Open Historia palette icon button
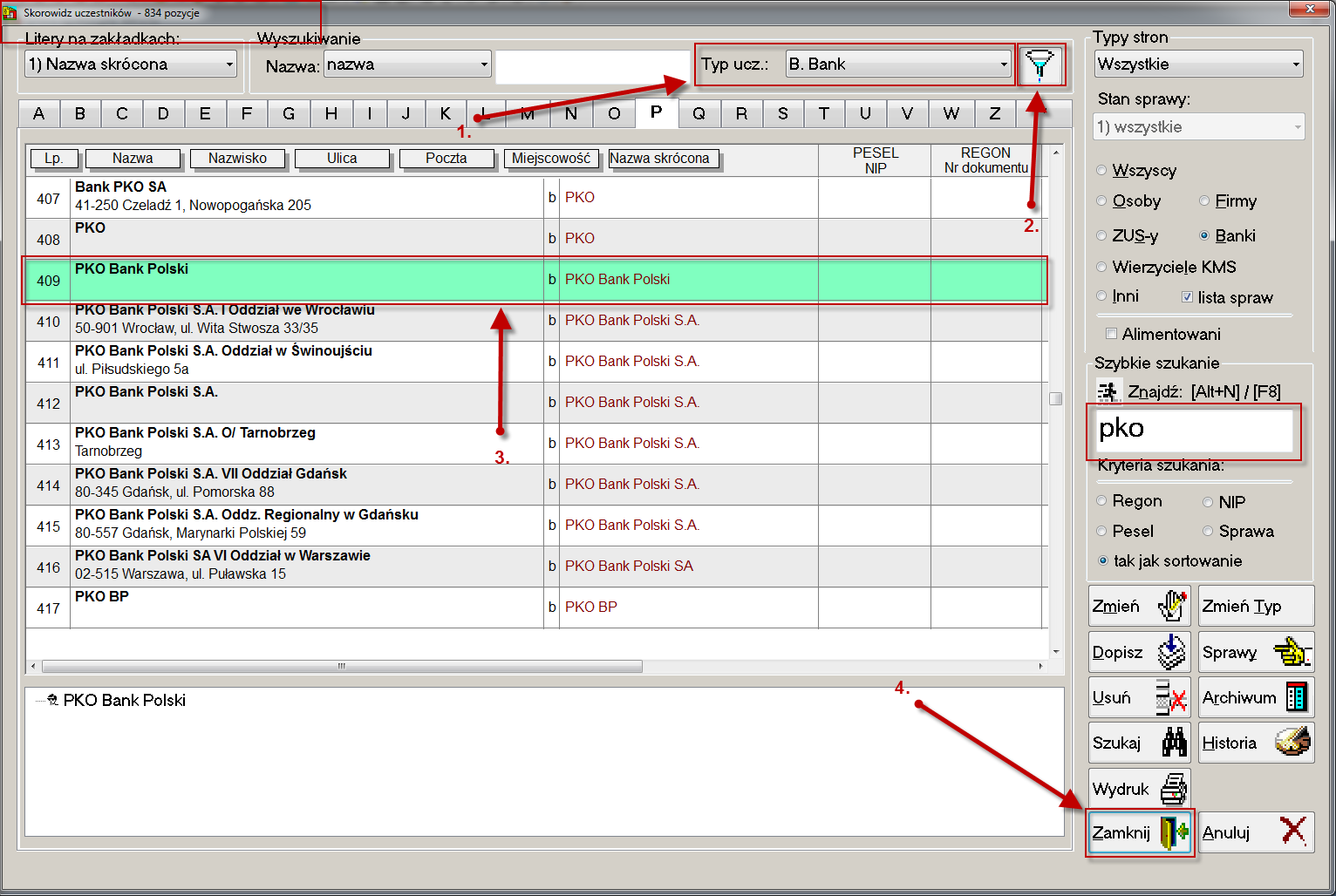This screenshot has height=896, width=1336. [x=1256, y=743]
